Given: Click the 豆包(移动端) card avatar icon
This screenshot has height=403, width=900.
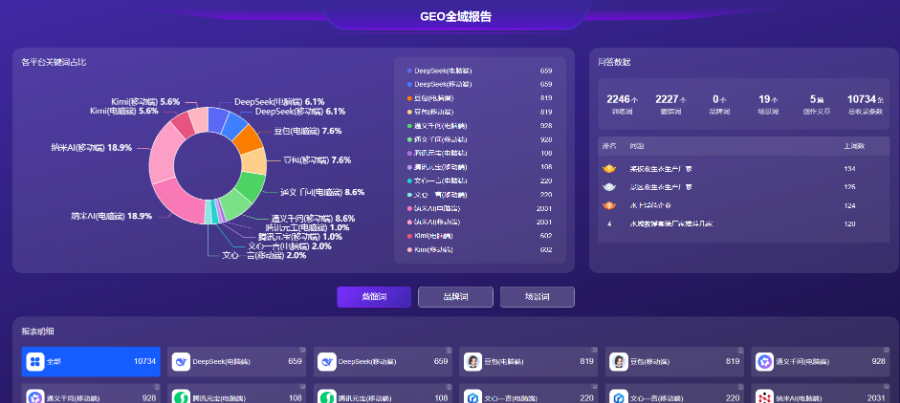Looking at the screenshot, I should click(x=619, y=362).
